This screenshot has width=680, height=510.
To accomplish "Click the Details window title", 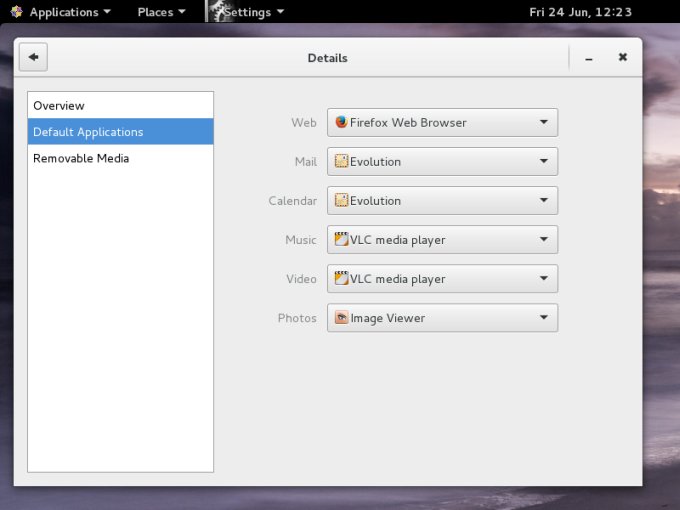I will [327, 58].
